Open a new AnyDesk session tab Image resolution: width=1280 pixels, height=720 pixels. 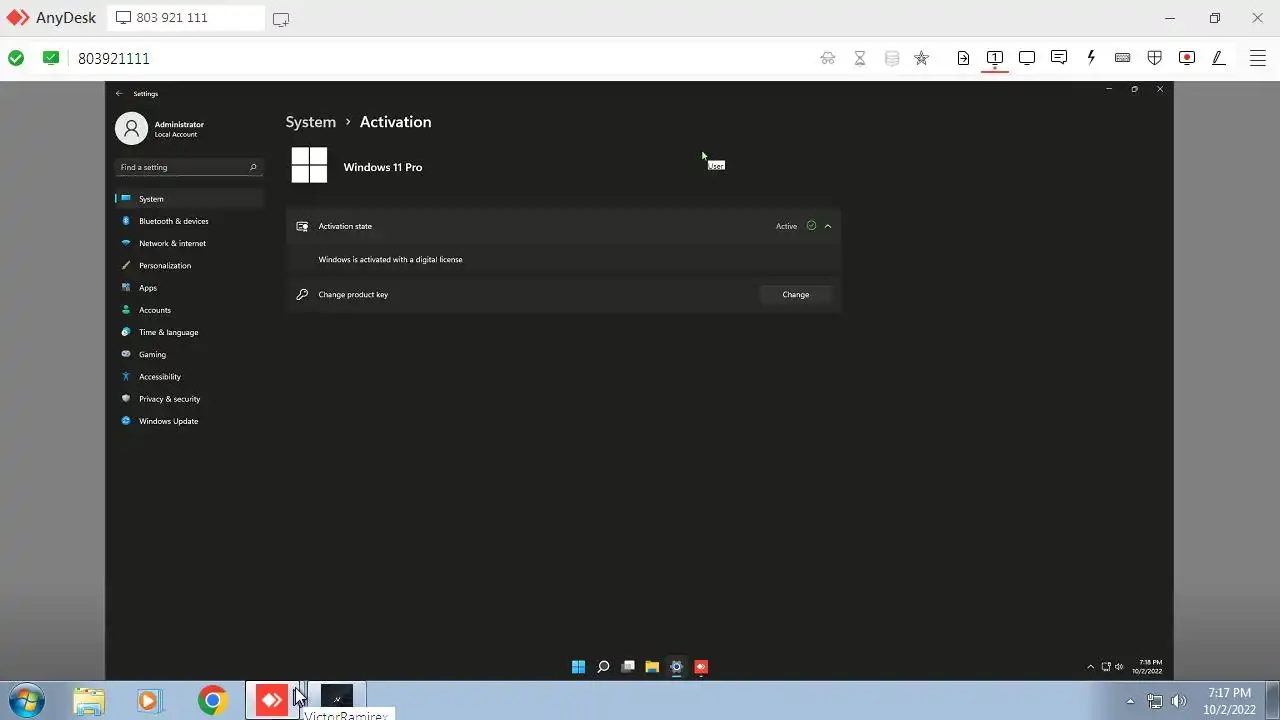tap(281, 19)
